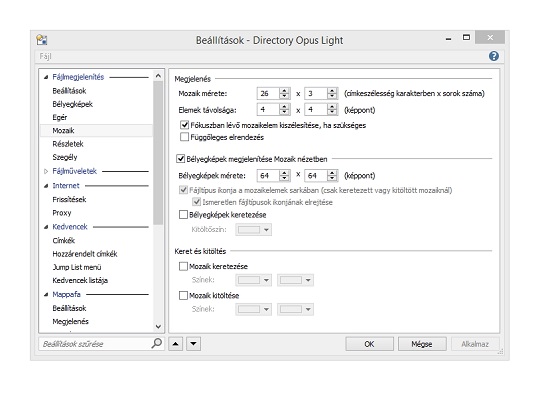Toggle Fókuszban lévő mozaikelem kiszélesítése checkbox
Viewport: 550px width, 405px height.
pyautogui.click(x=184, y=125)
